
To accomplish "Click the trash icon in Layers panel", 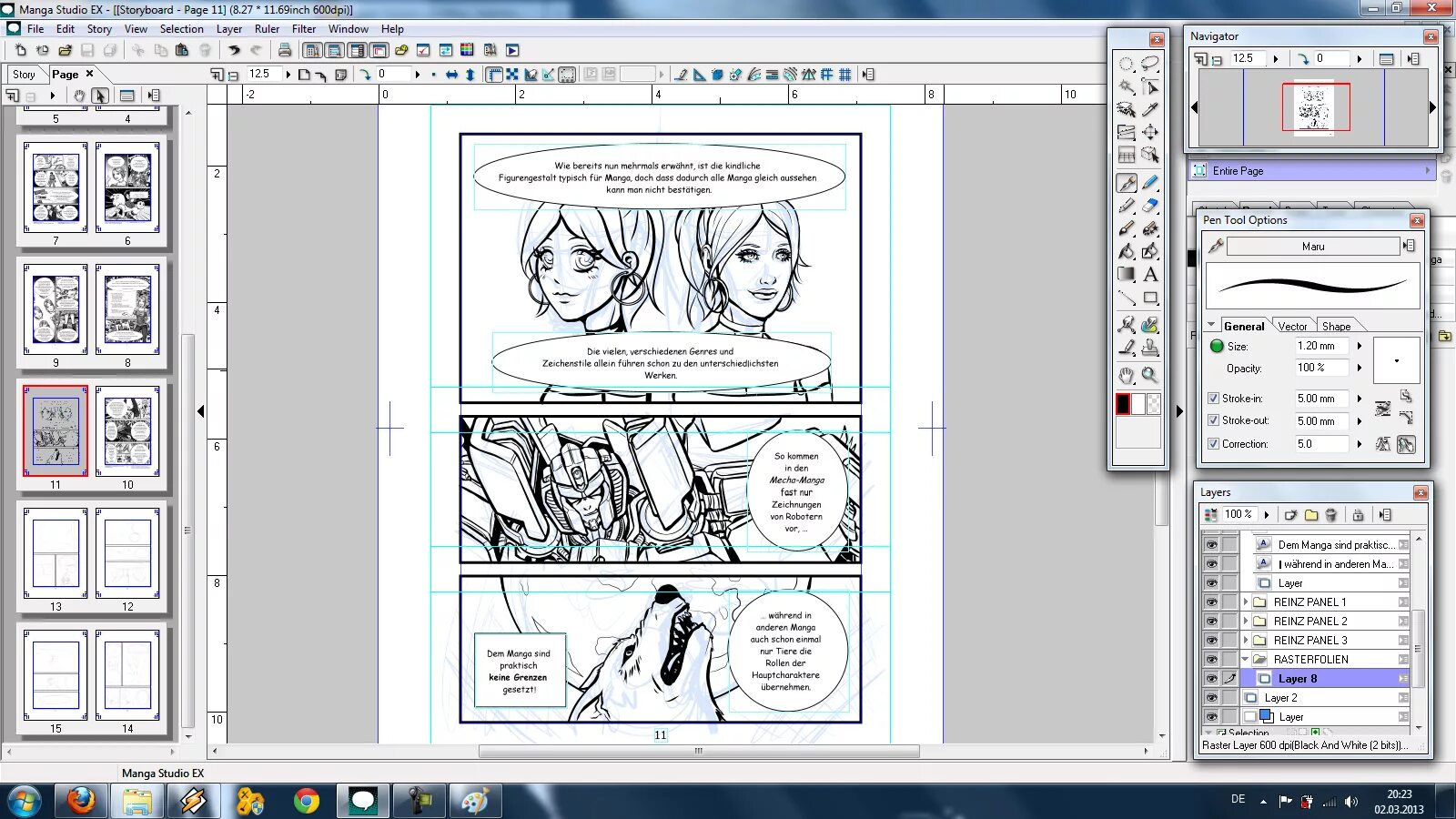I will coord(1331,515).
